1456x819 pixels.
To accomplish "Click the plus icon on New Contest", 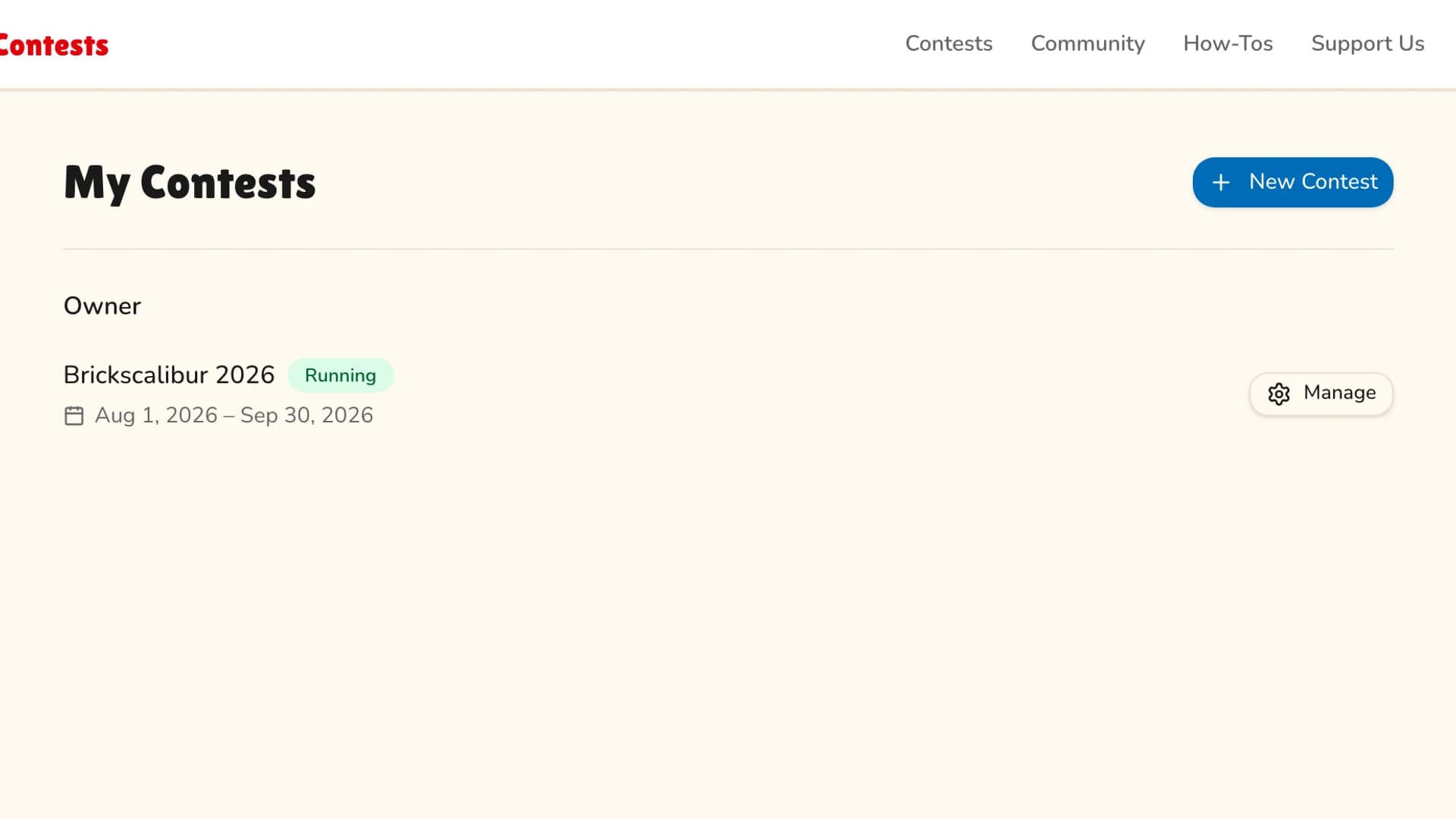I will [1220, 182].
